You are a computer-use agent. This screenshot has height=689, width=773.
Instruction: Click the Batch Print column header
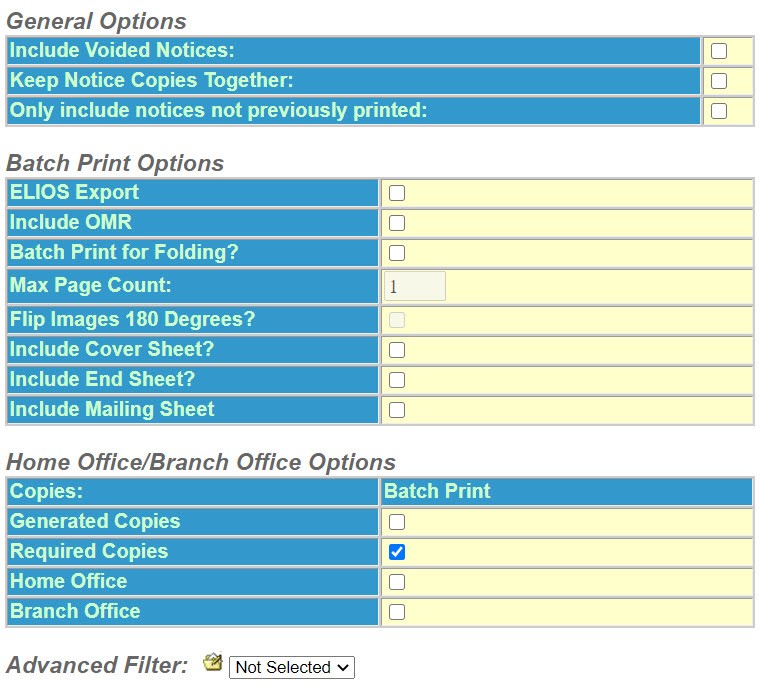coord(438,492)
